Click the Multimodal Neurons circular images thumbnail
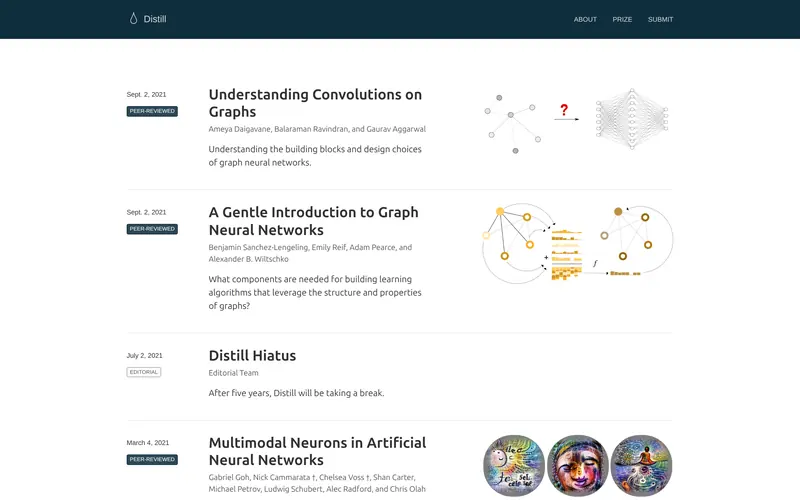800x500 pixels. [578, 465]
